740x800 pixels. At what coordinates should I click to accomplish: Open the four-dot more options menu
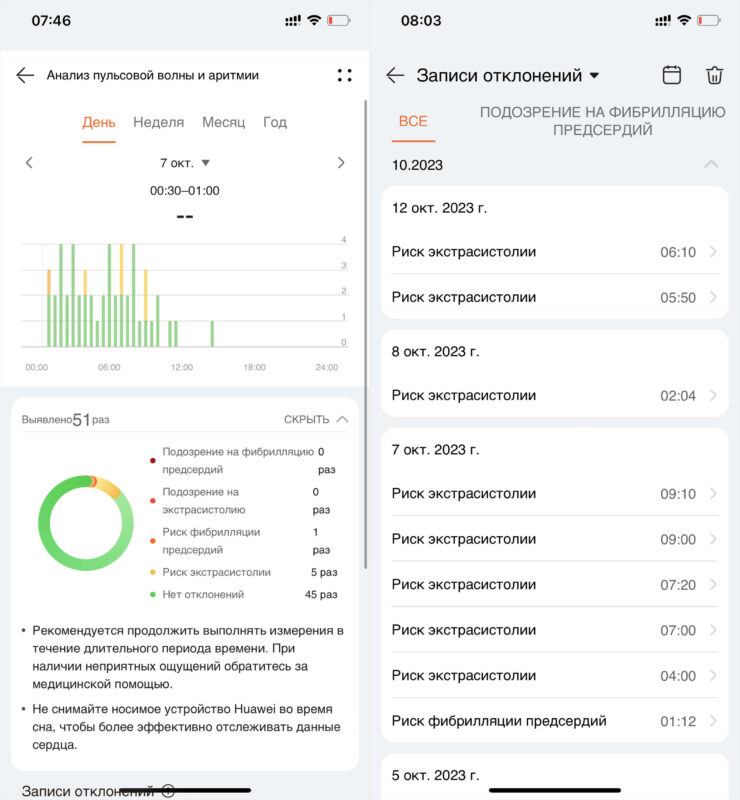(x=344, y=75)
